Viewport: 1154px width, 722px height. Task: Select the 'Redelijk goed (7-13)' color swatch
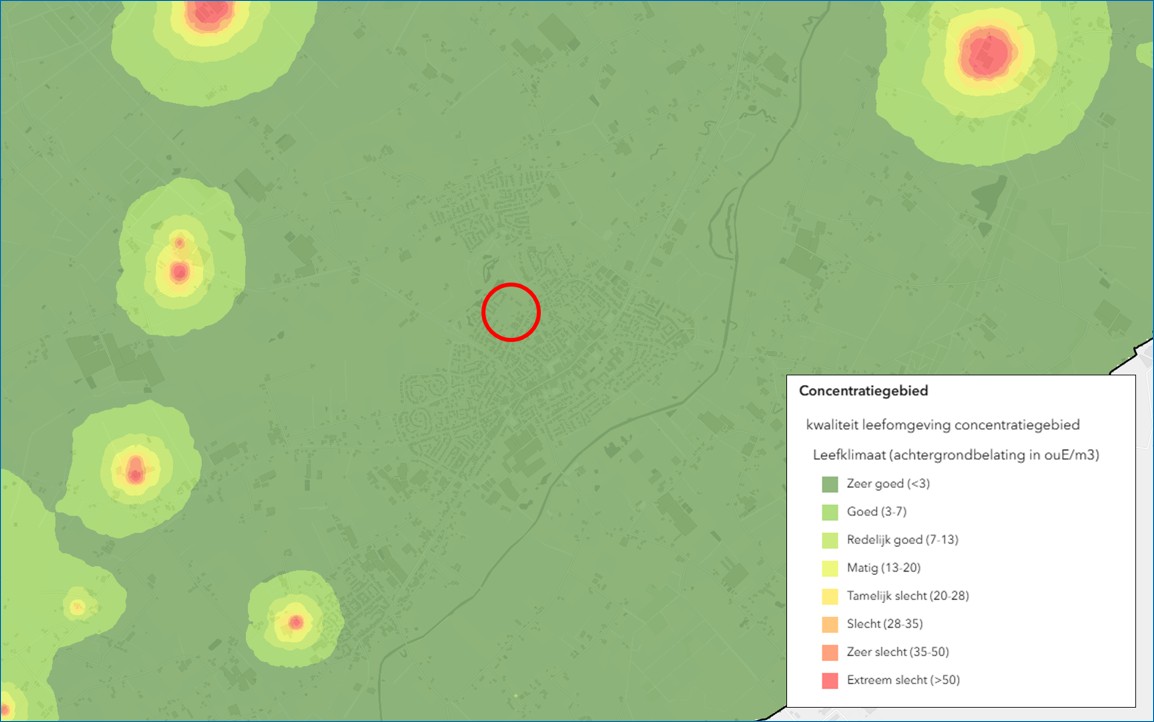click(829, 540)
